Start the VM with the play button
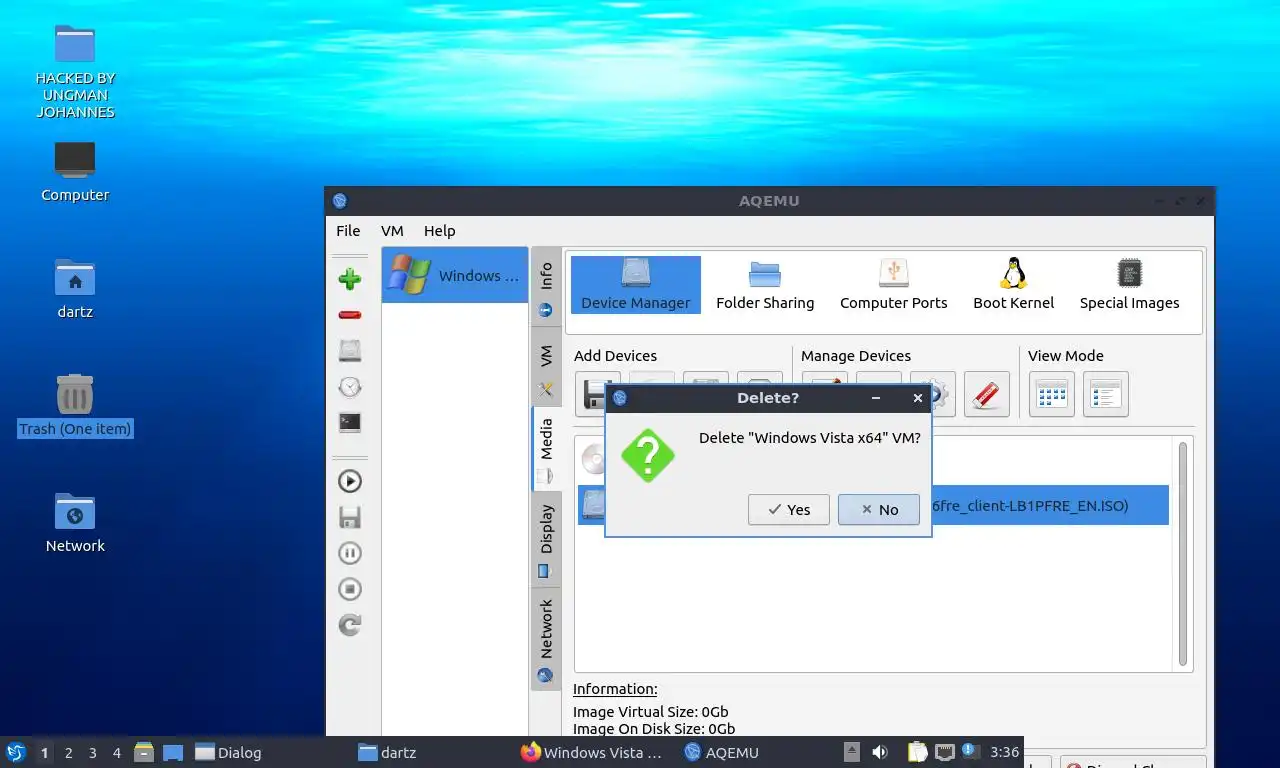The height and width of the screenshot is (768, 1280). click(350, 481)
